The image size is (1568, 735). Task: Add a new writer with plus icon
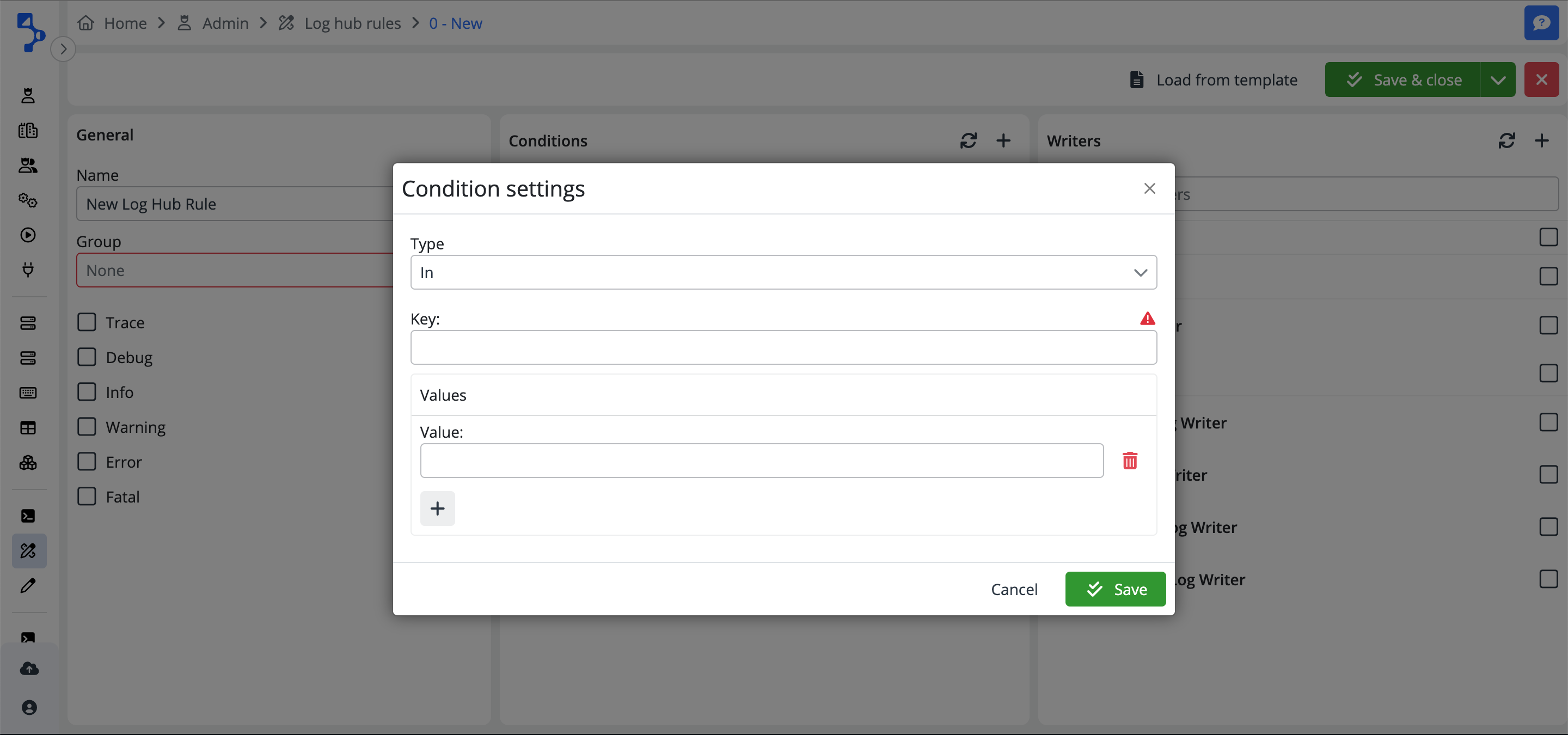click(x=1541, y=140)
